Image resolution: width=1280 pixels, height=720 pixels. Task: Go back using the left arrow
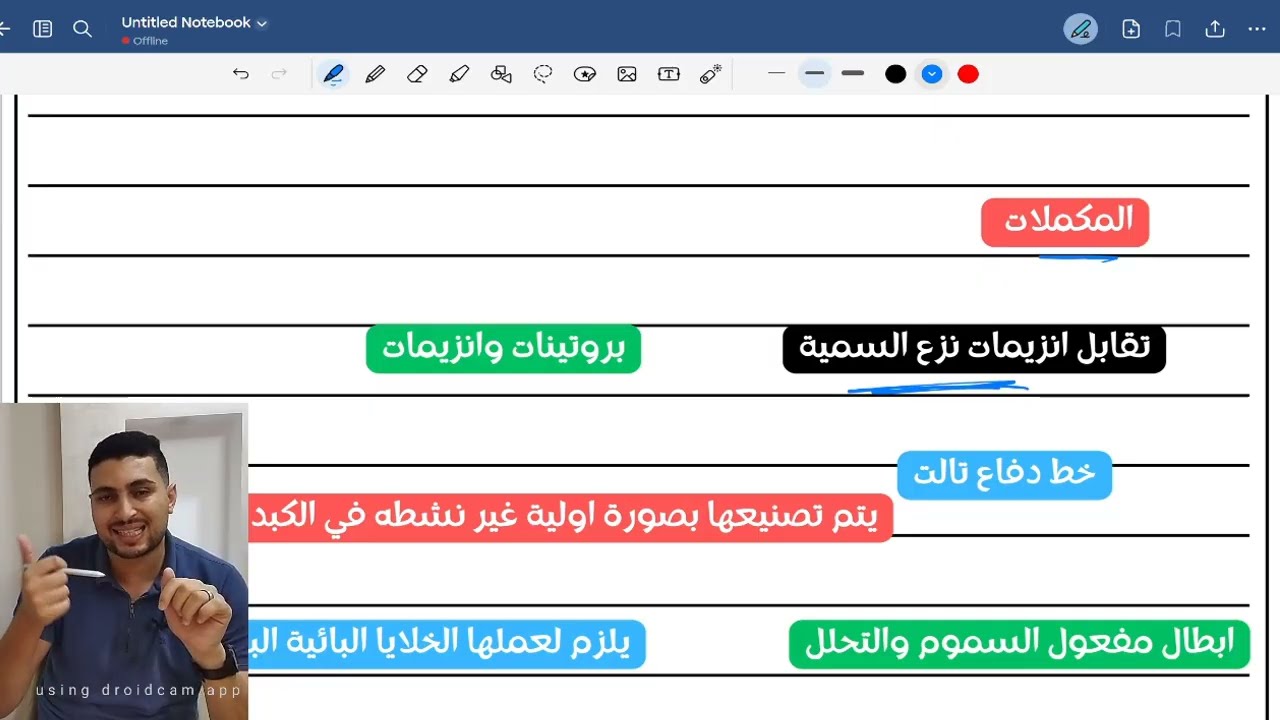point(4,29)
